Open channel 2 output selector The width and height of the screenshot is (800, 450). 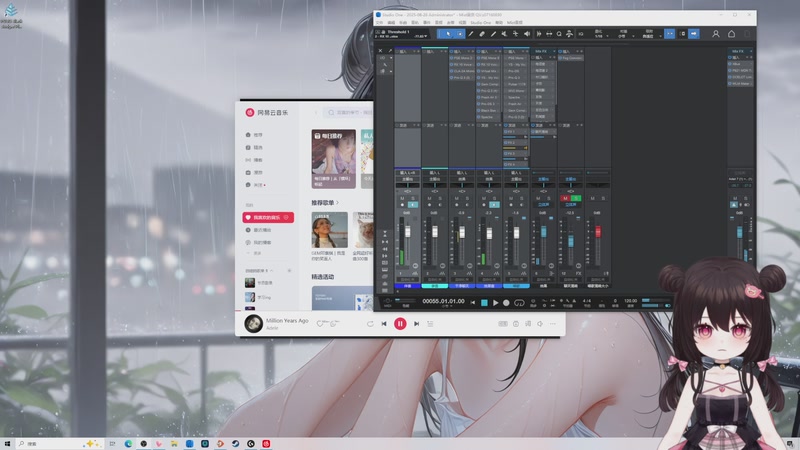point(435,179)
